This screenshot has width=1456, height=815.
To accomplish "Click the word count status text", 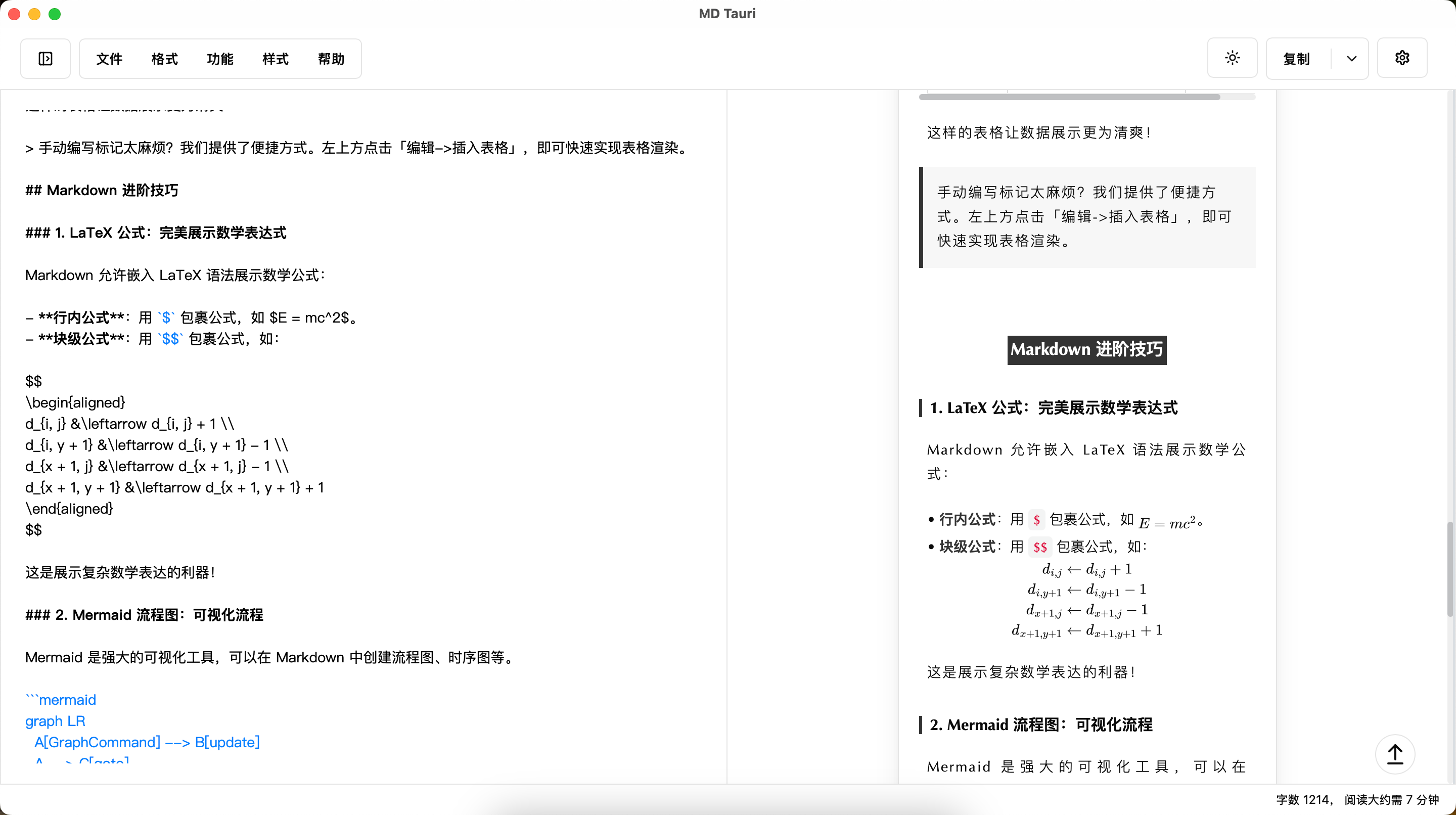I will 1357,799.
